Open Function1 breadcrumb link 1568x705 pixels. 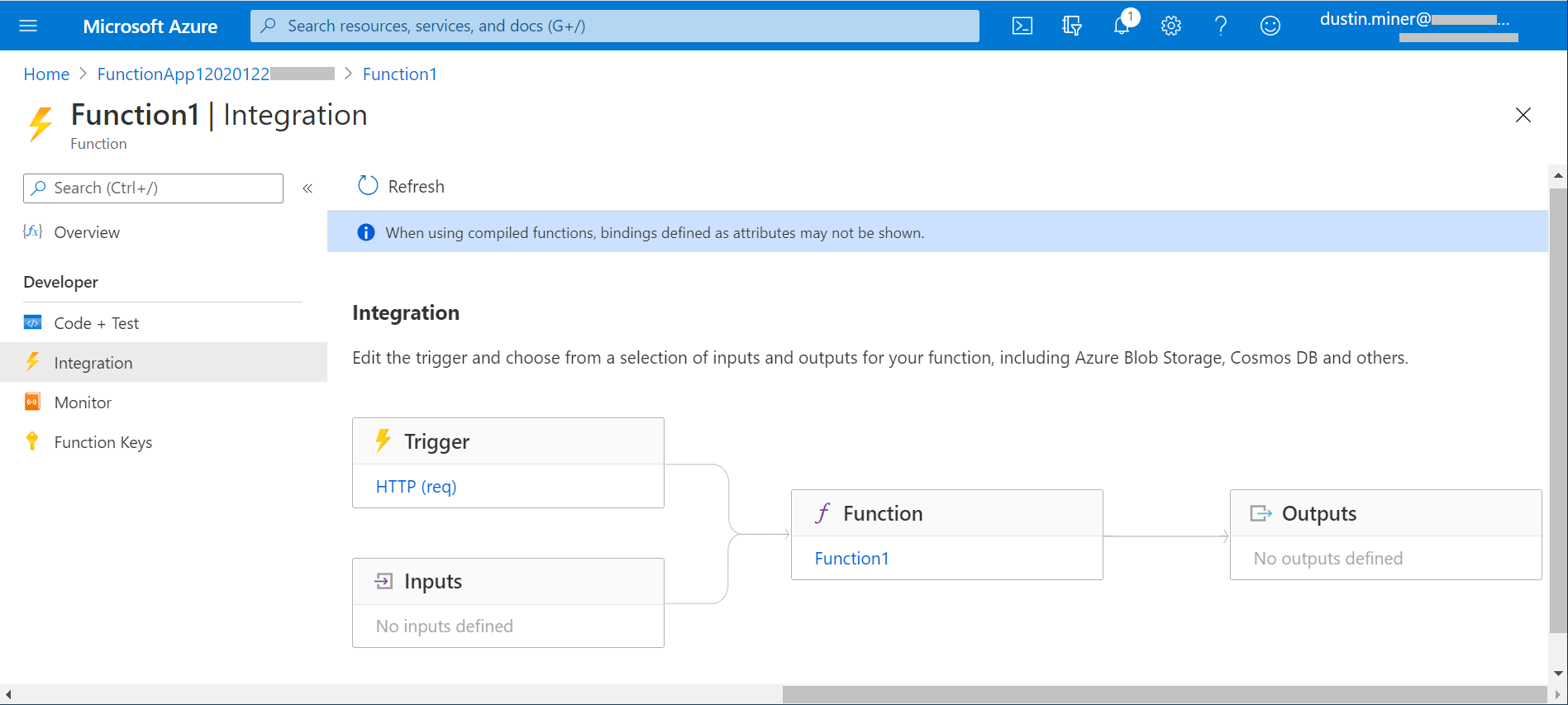400,74
